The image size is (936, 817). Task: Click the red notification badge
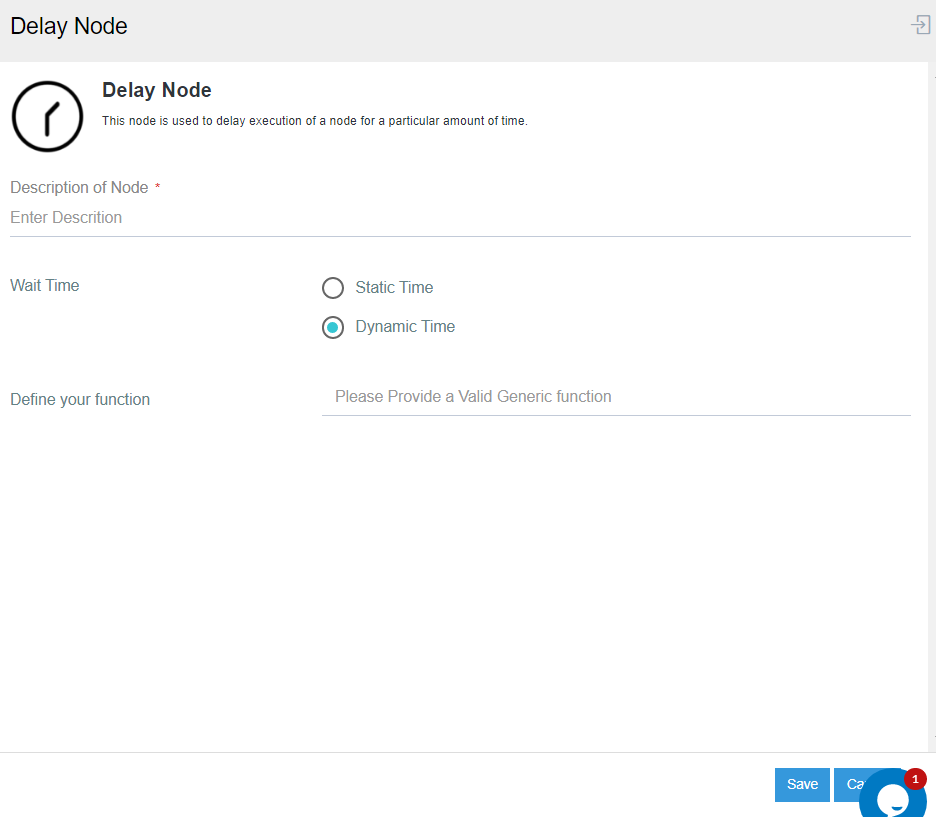click(x=915, y=779)
